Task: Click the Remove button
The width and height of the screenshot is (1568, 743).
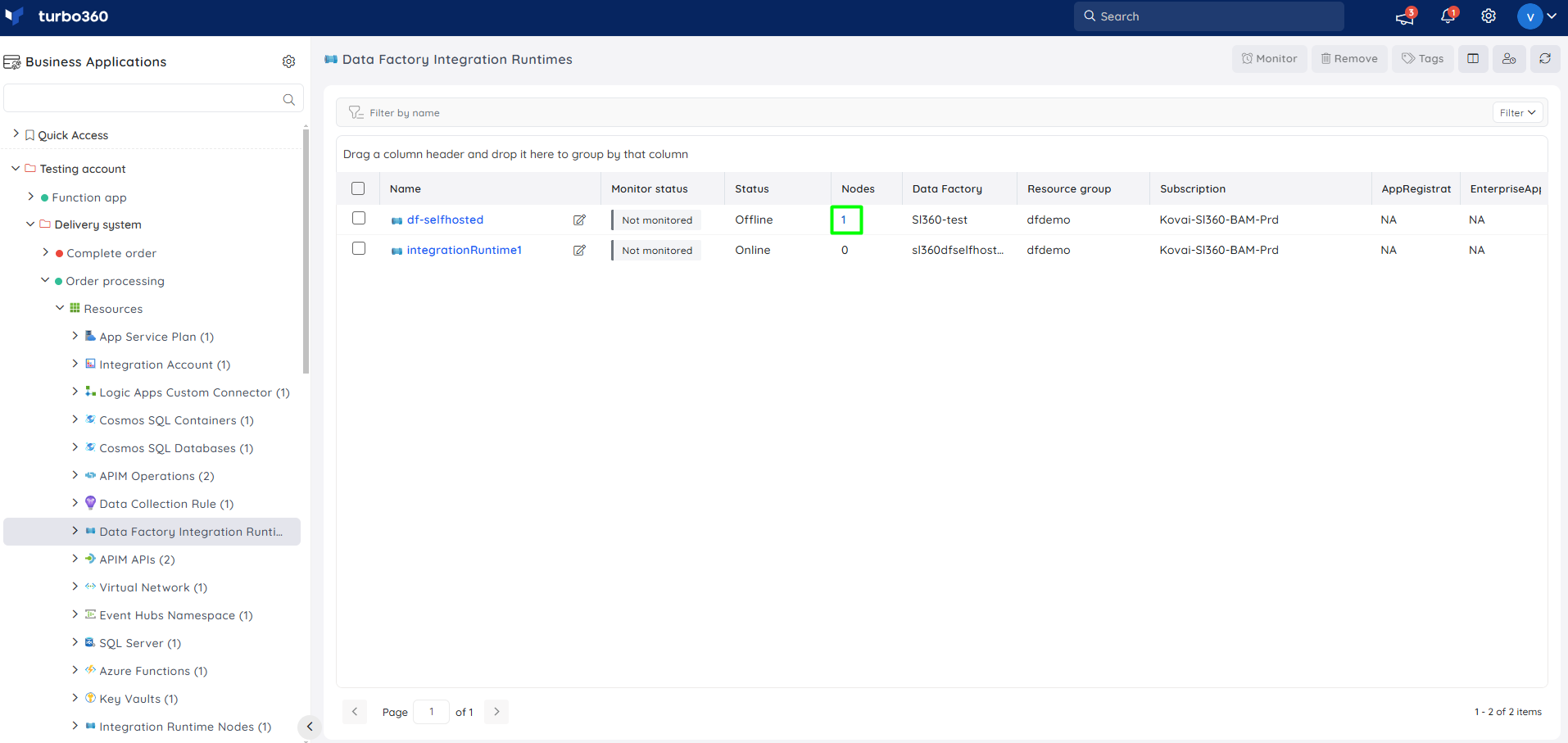Action: click(x=1349, y=58)
